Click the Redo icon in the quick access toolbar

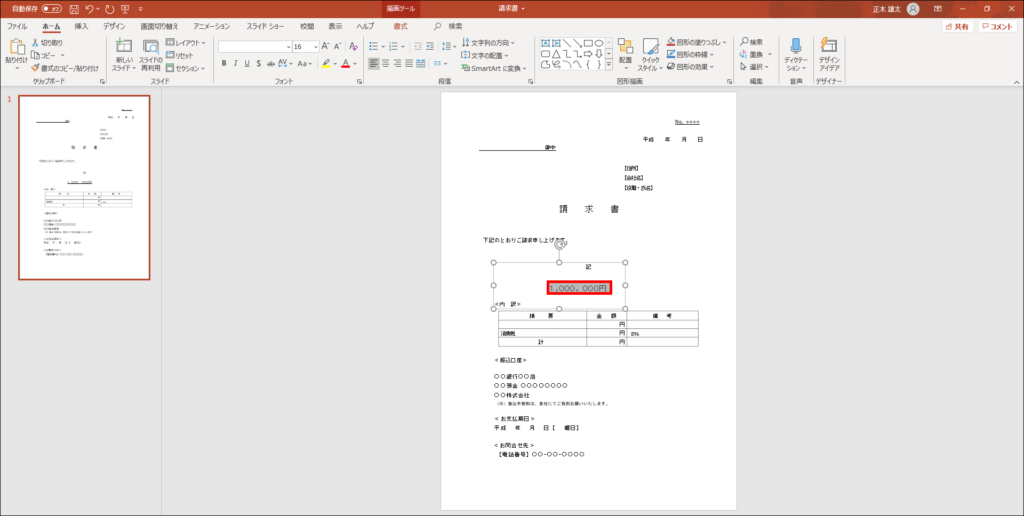[109, 9]
